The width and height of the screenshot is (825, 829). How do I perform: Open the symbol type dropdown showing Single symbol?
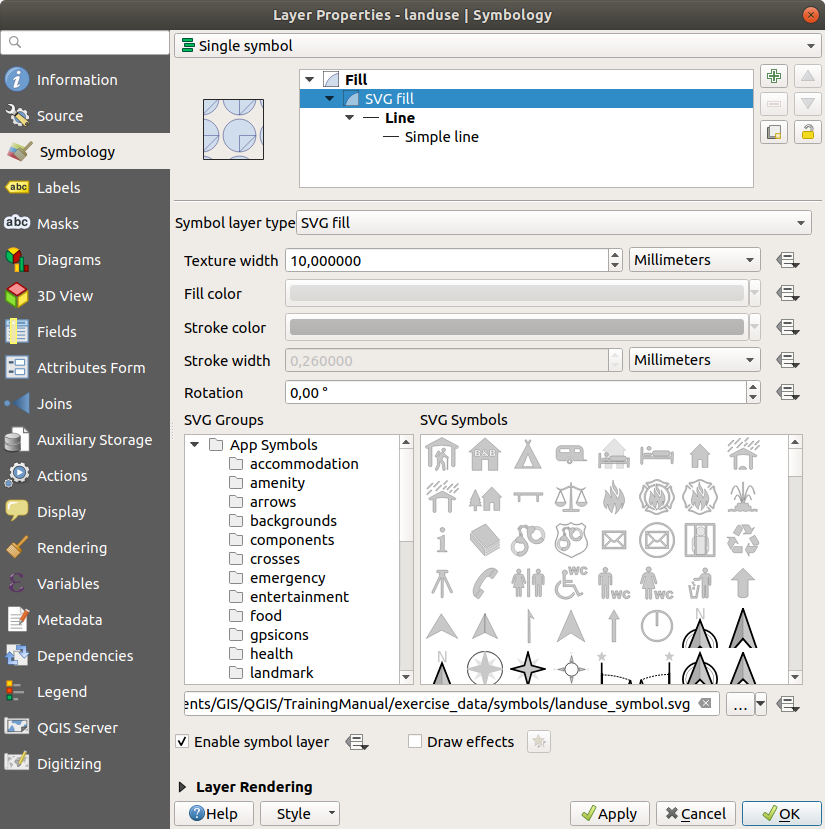[497, 45]
